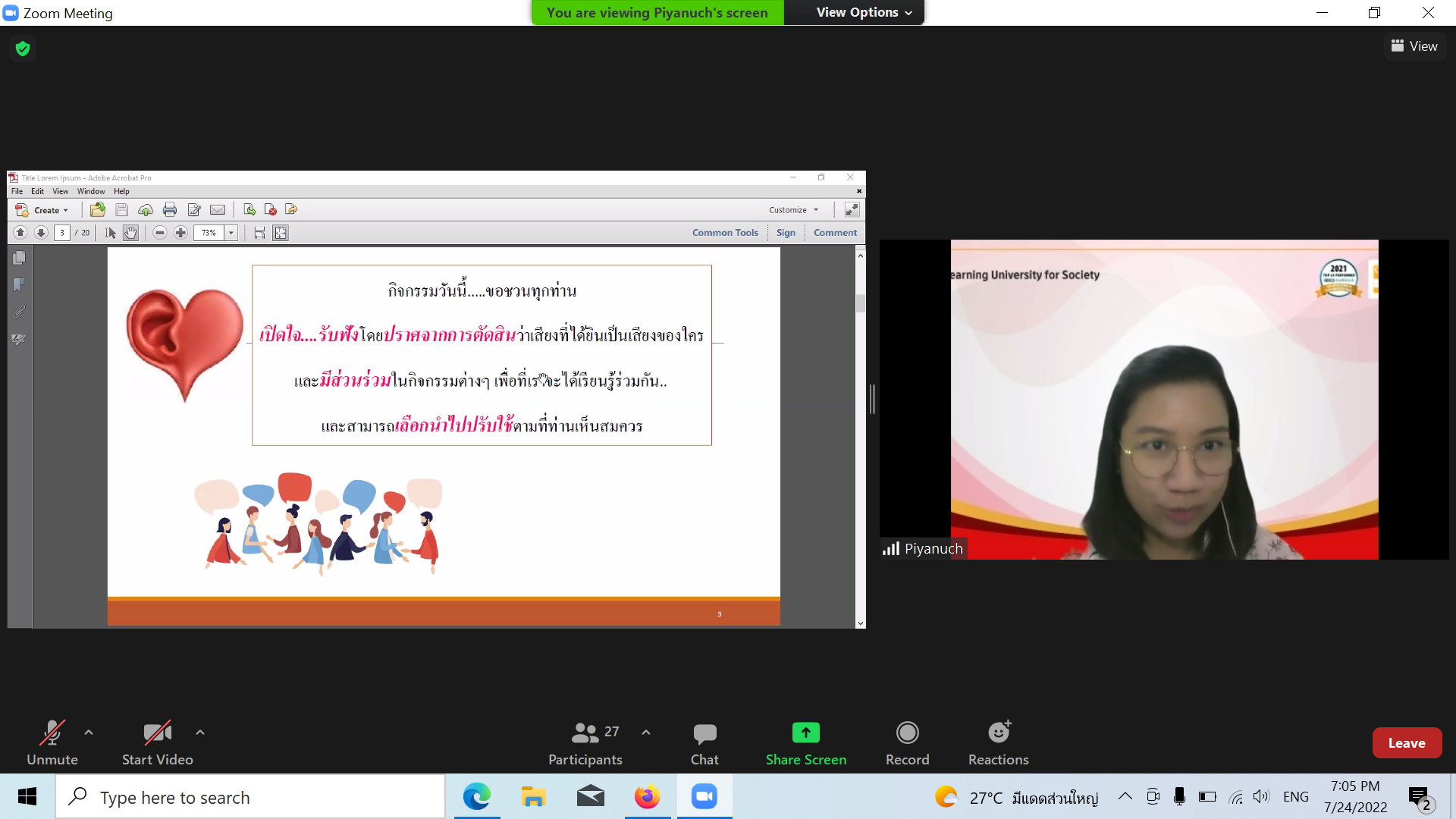This screenshot has height=819, width=1456.
Task: Open Firefox from the taskbar
Action: point(647,797)
